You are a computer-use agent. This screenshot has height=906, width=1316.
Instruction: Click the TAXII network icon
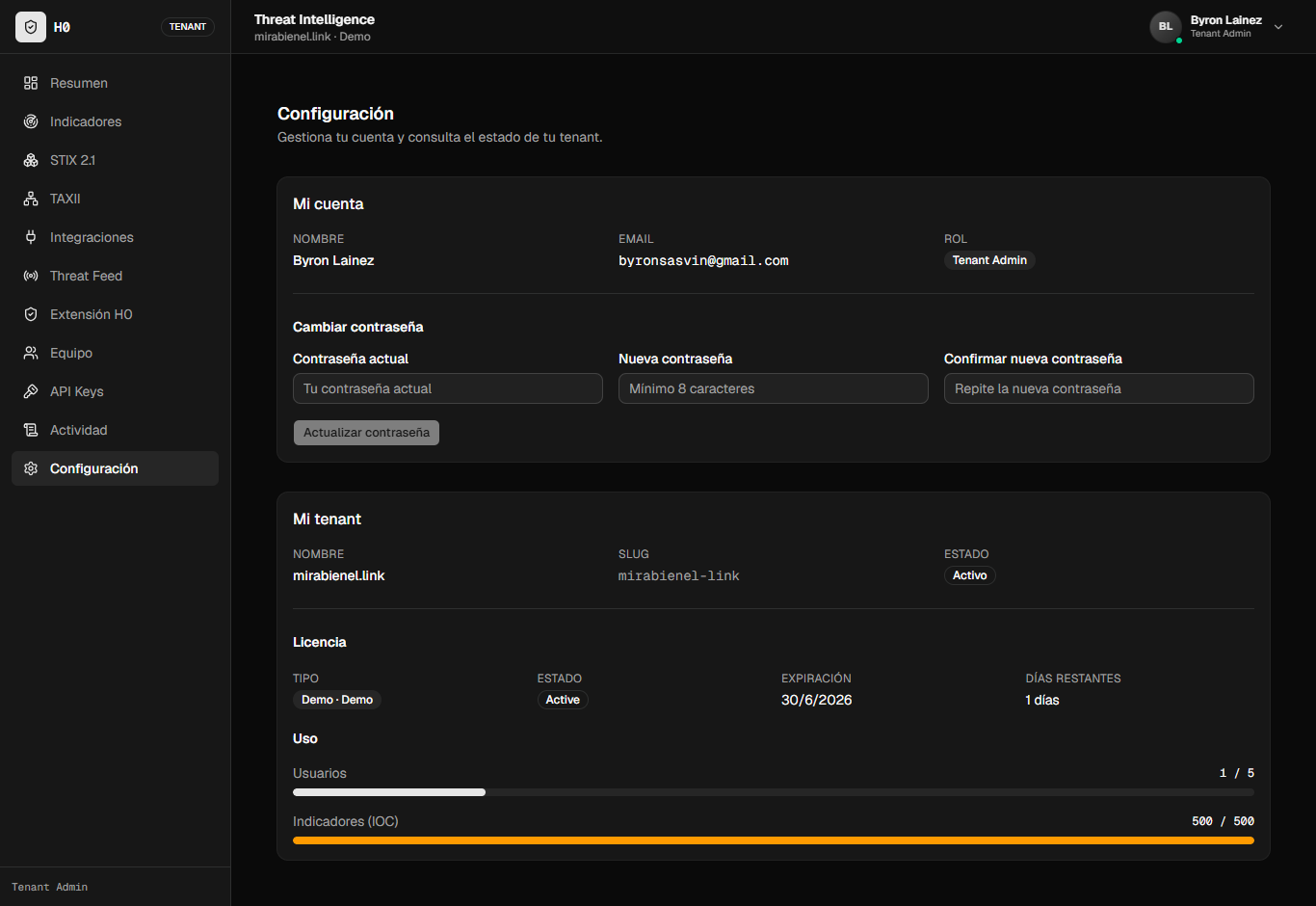click(31, 199)
